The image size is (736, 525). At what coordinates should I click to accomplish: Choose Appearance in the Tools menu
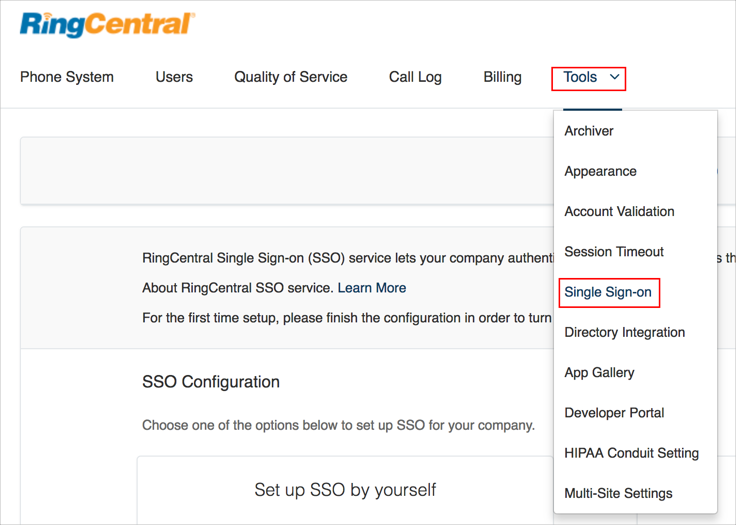click(x=600, y=171)
